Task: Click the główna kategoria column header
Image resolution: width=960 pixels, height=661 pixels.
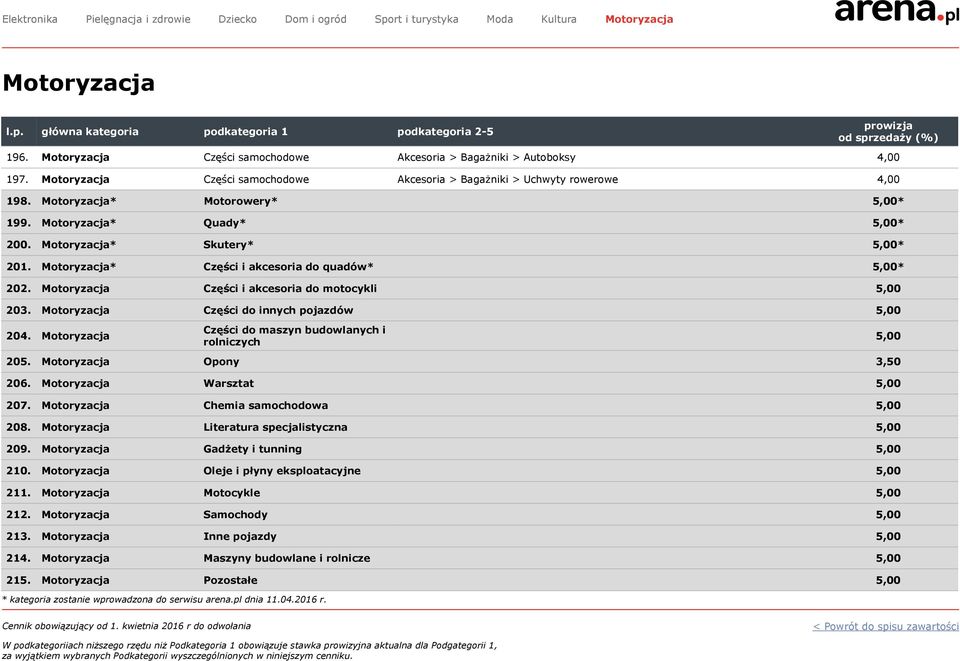Action: point(90,132)
